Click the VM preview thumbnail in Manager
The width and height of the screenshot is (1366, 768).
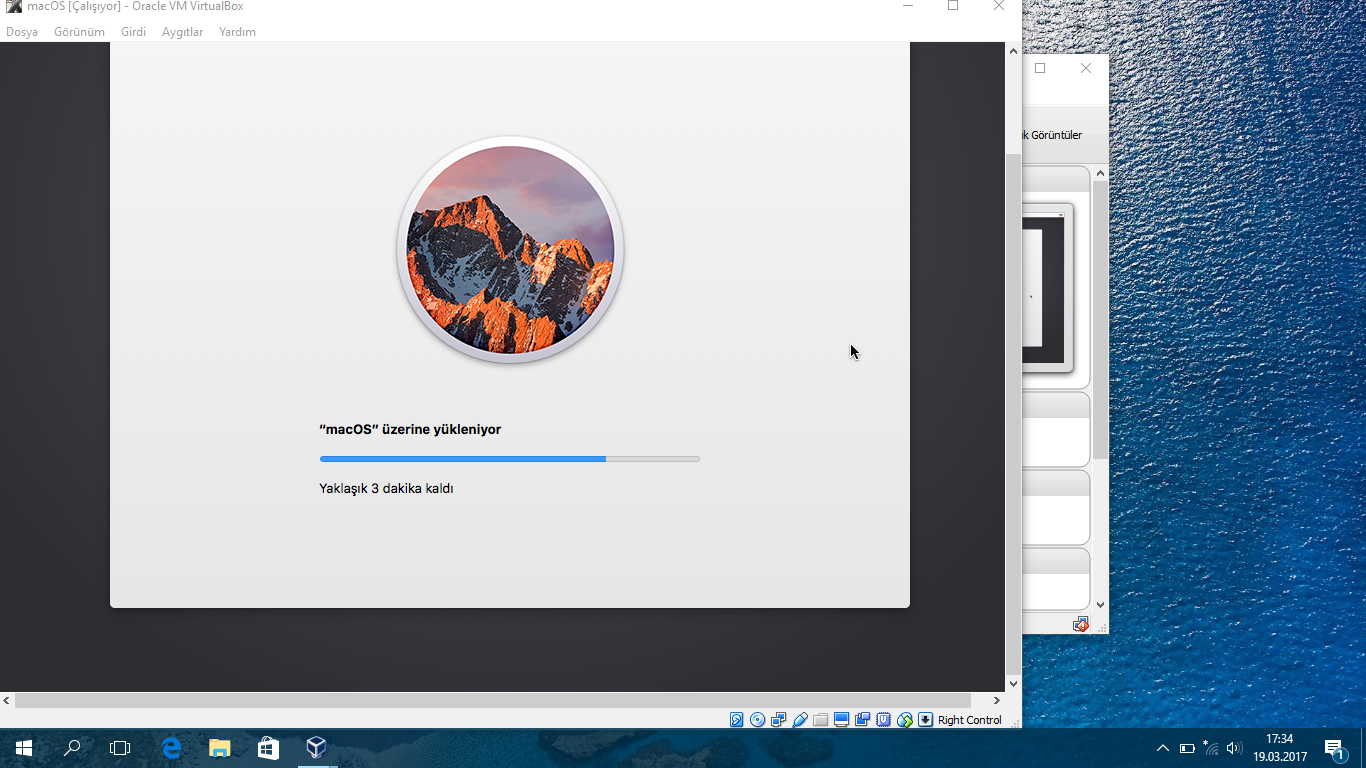pyautogui.click(x=1046, y=288)
